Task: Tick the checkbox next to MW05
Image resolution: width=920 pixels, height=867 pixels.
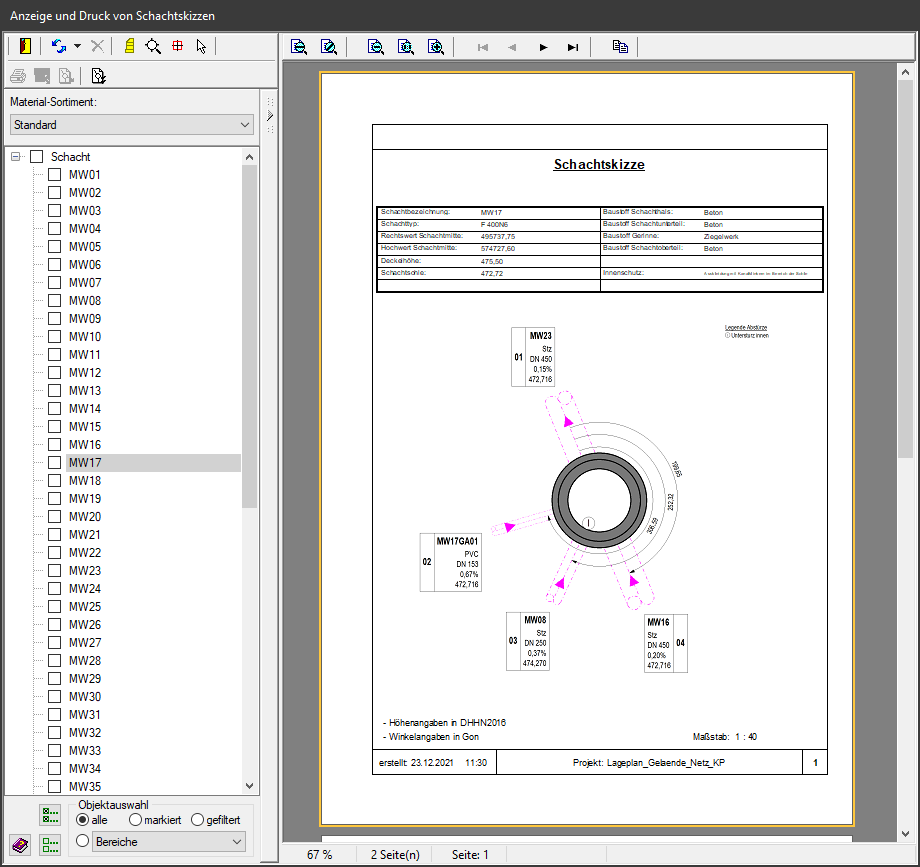Action: click(x=55, y=247)
